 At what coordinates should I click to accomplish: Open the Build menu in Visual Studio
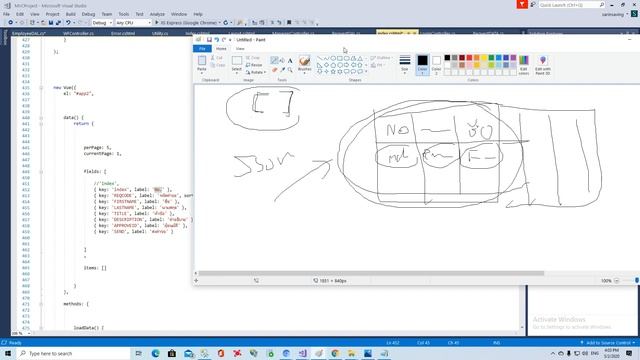(x=70, y=14)
